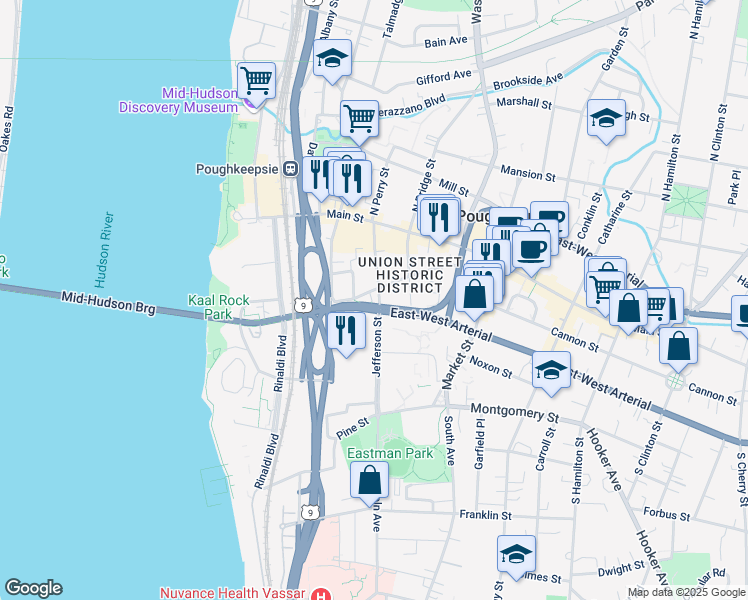Click the N Clinton St label
Viewport: 748px width, 600px height.
pos(718,133)
